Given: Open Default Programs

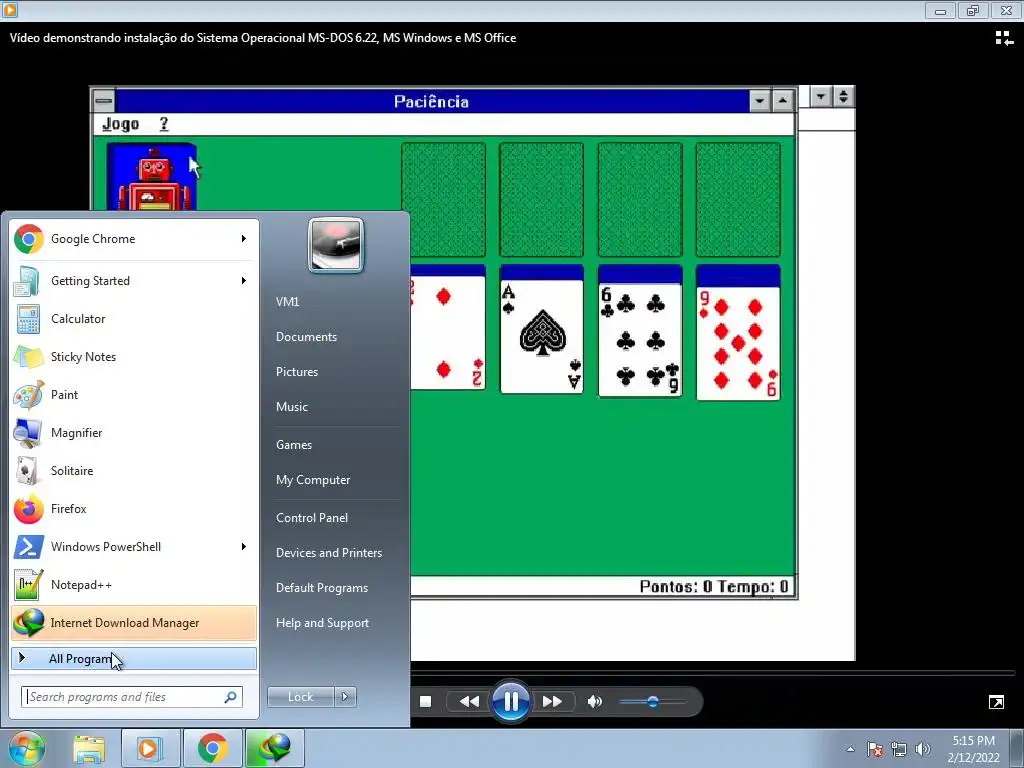Looking at the screenshot, I should tap(321, 588).
